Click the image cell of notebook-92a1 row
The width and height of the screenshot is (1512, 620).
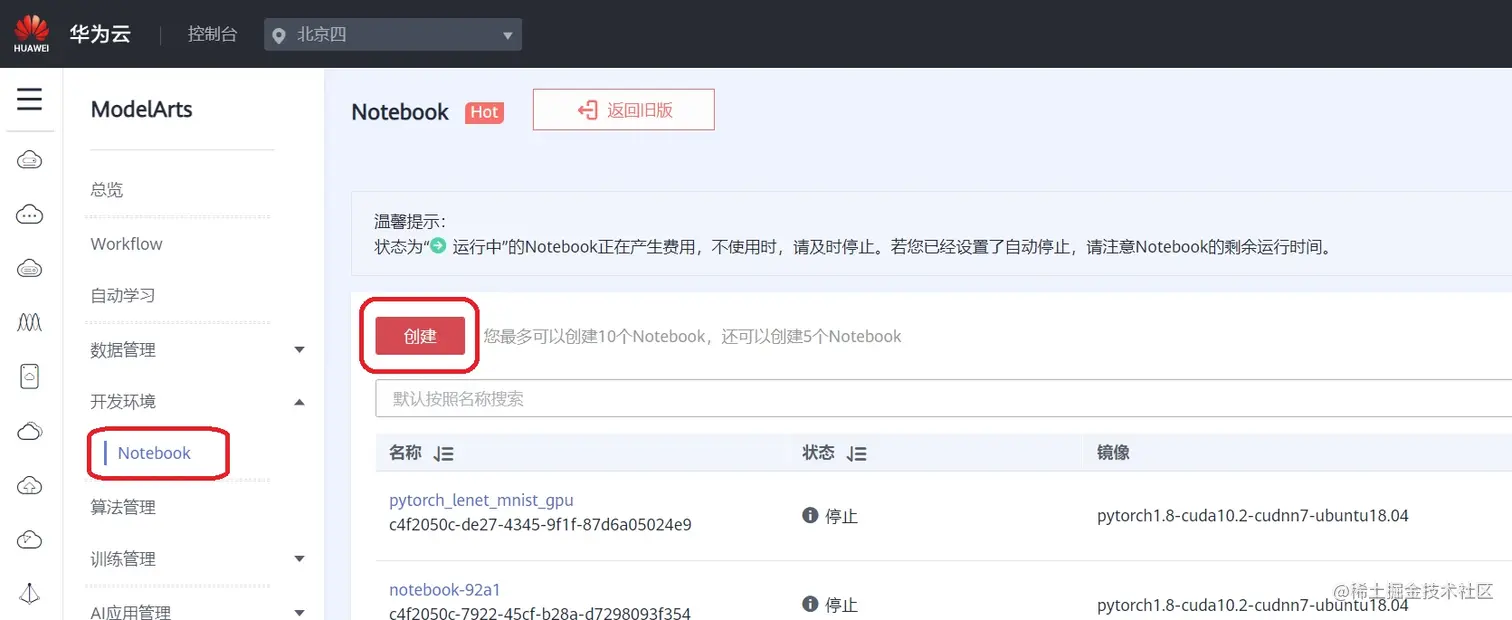(1253, 604)
